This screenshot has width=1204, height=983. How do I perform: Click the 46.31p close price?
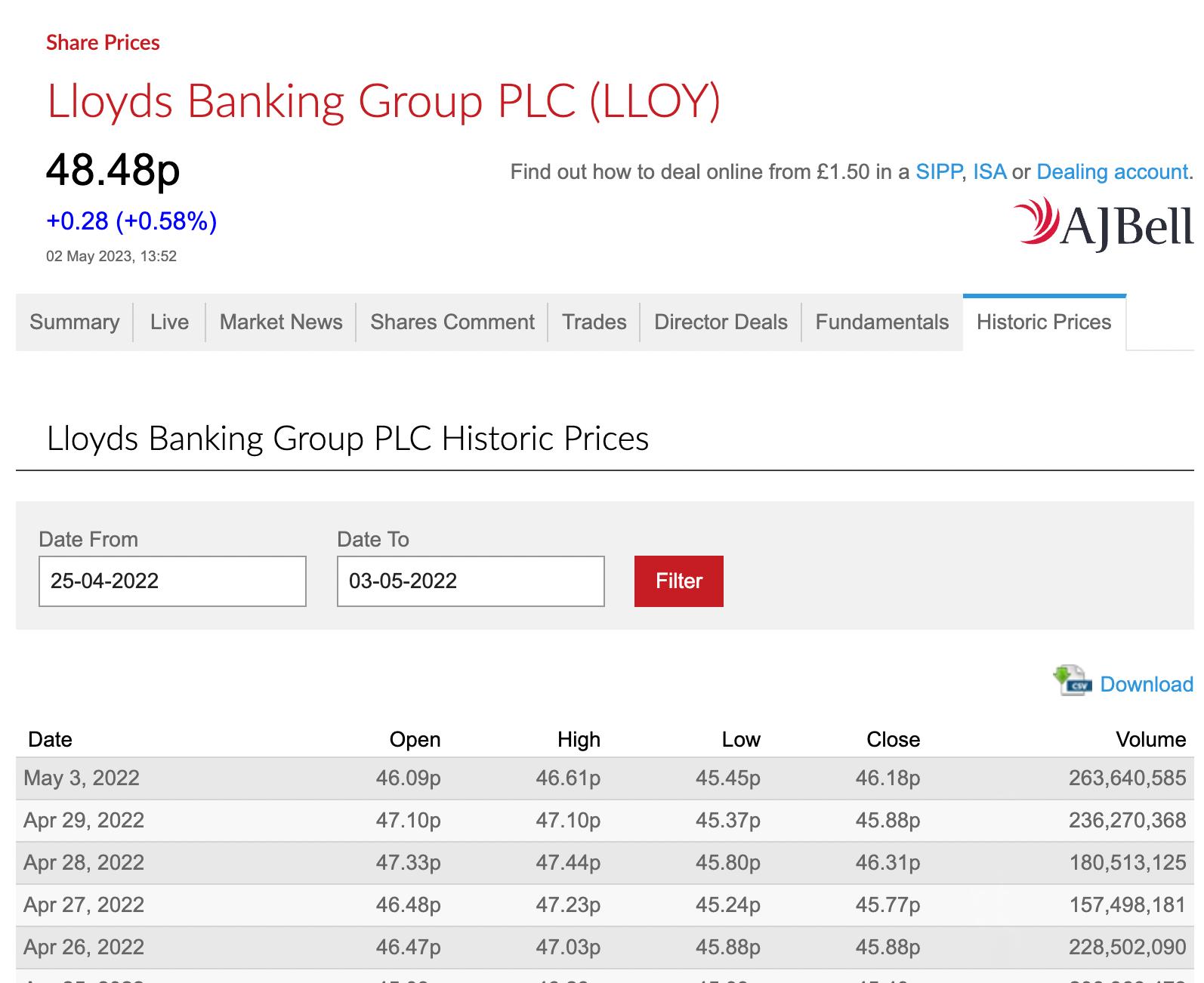[888, 863]
